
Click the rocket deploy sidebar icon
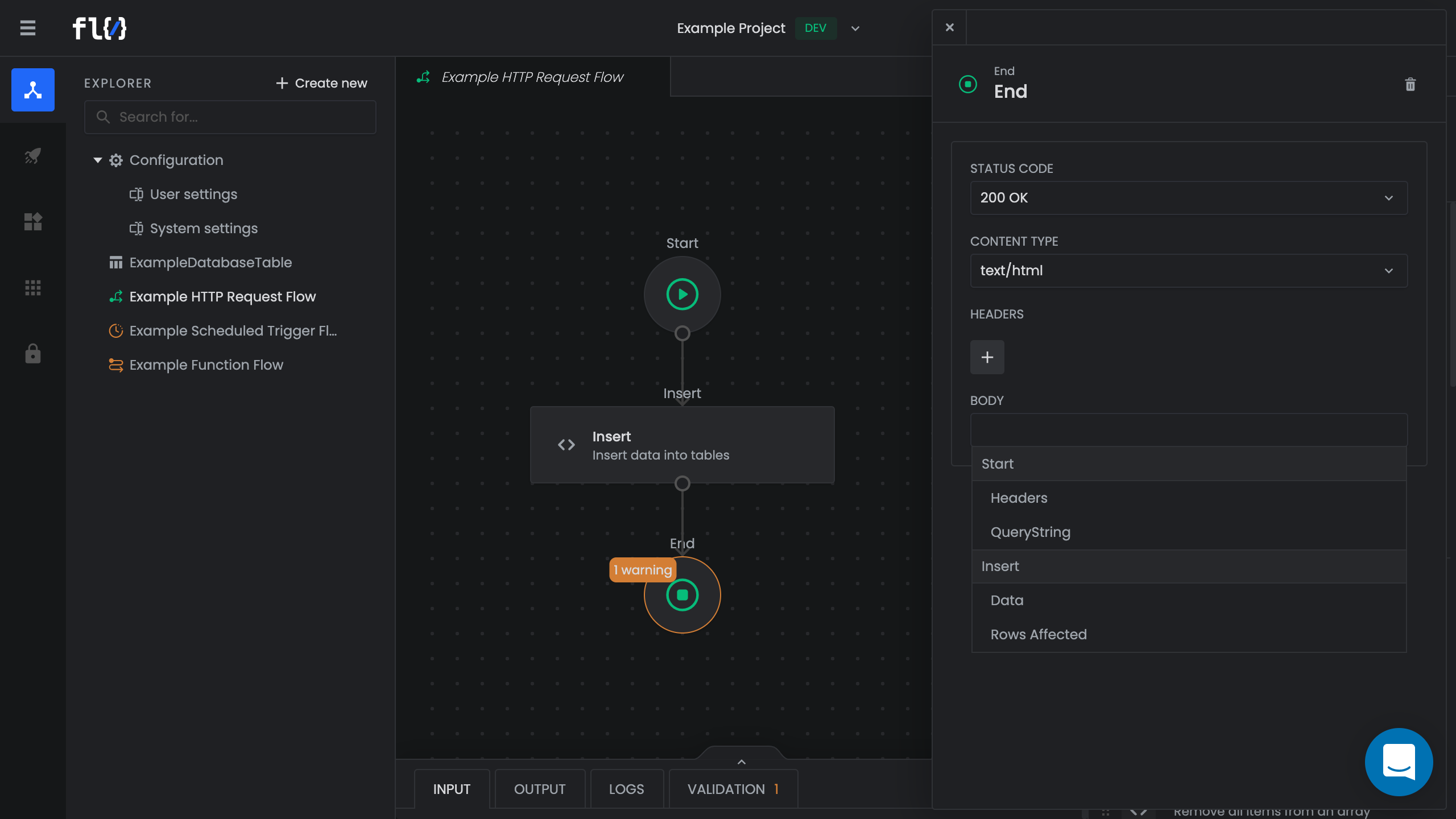click(33, 156)
